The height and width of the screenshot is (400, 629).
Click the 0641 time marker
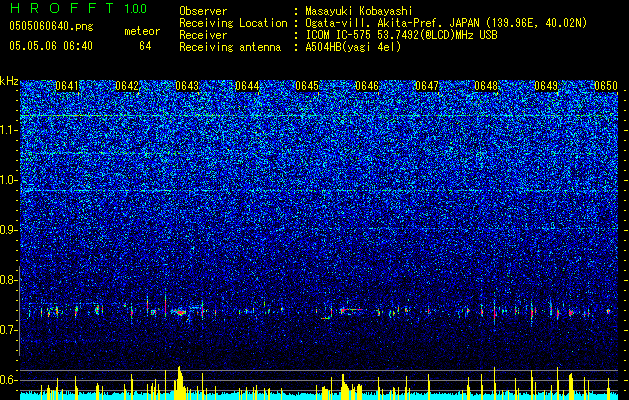point(67,86)
